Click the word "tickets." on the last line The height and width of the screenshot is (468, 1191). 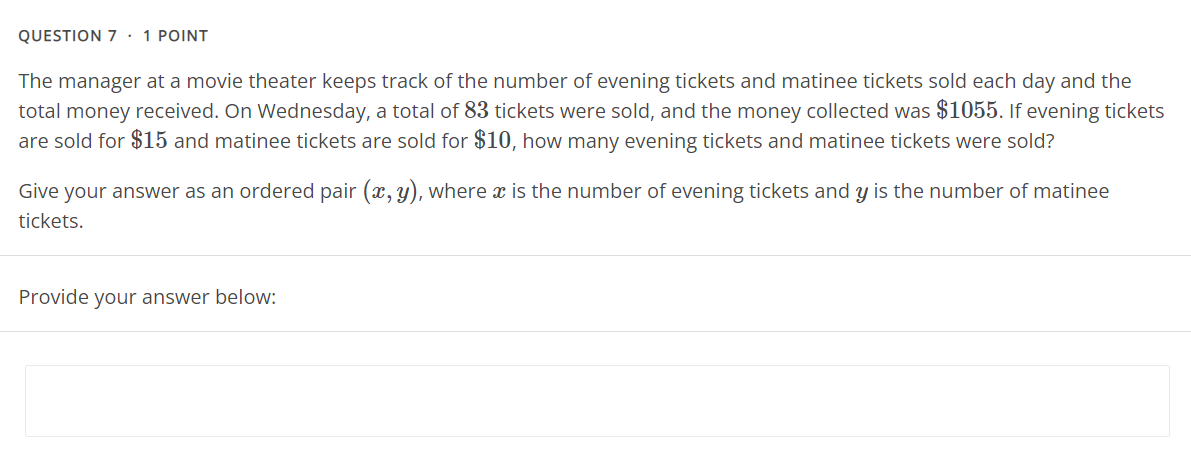coord(51,221)
